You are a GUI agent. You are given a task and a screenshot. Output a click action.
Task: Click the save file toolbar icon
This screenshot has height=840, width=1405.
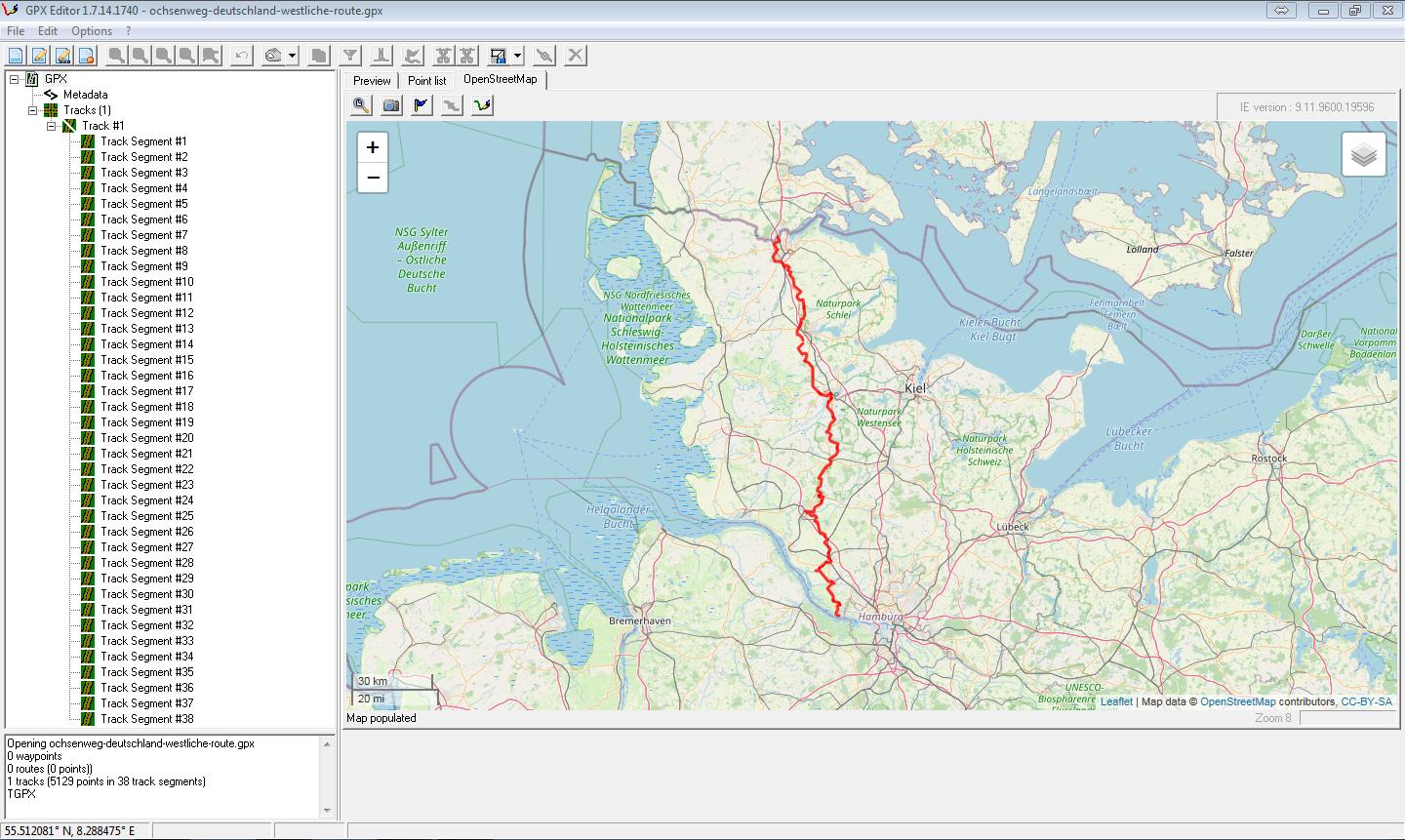point(62,56)
